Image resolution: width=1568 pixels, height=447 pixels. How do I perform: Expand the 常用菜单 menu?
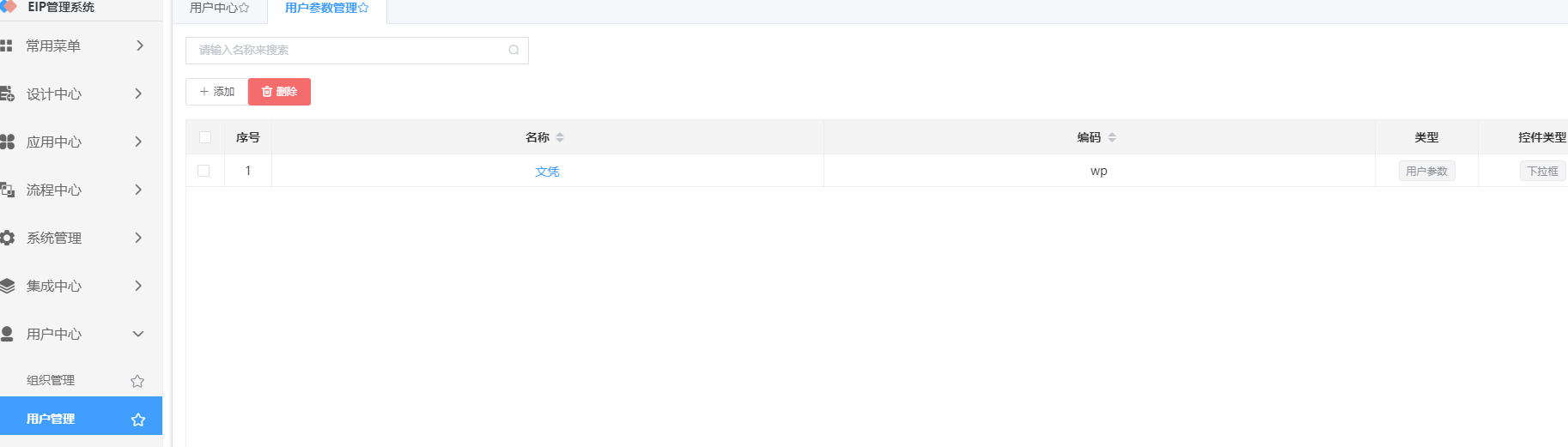(x=81, y=45)
